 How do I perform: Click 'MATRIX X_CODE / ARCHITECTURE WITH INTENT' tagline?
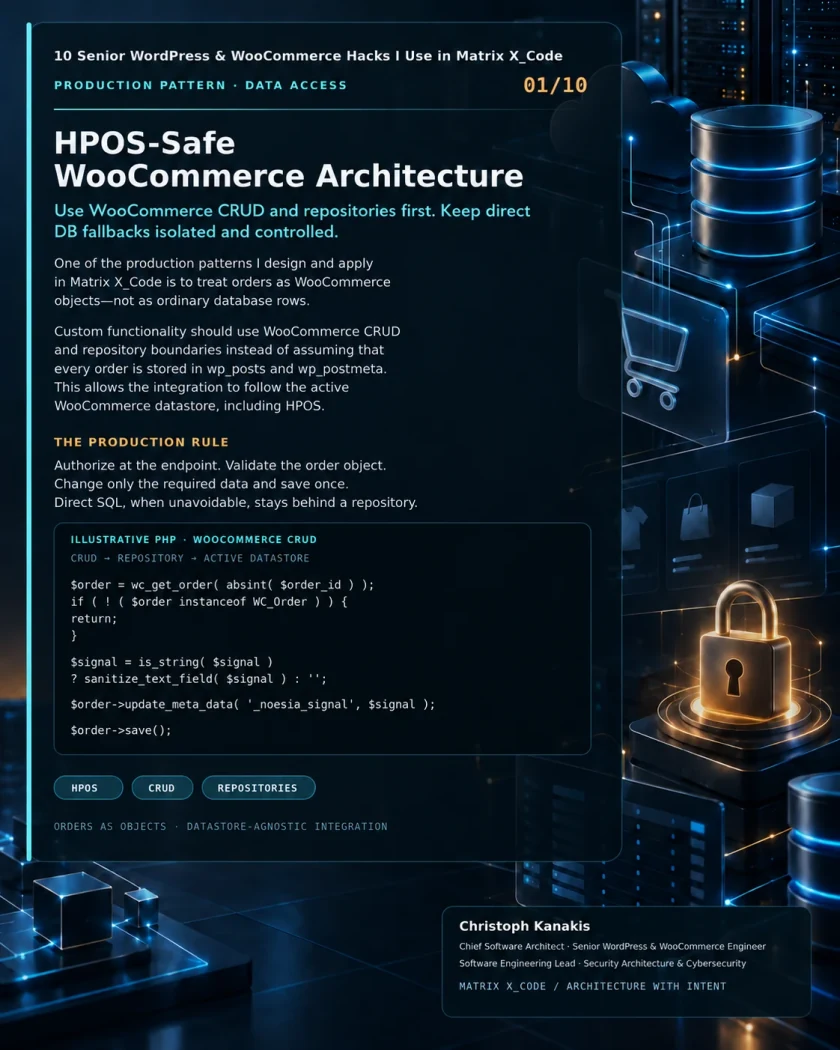(x=592, y=986)
